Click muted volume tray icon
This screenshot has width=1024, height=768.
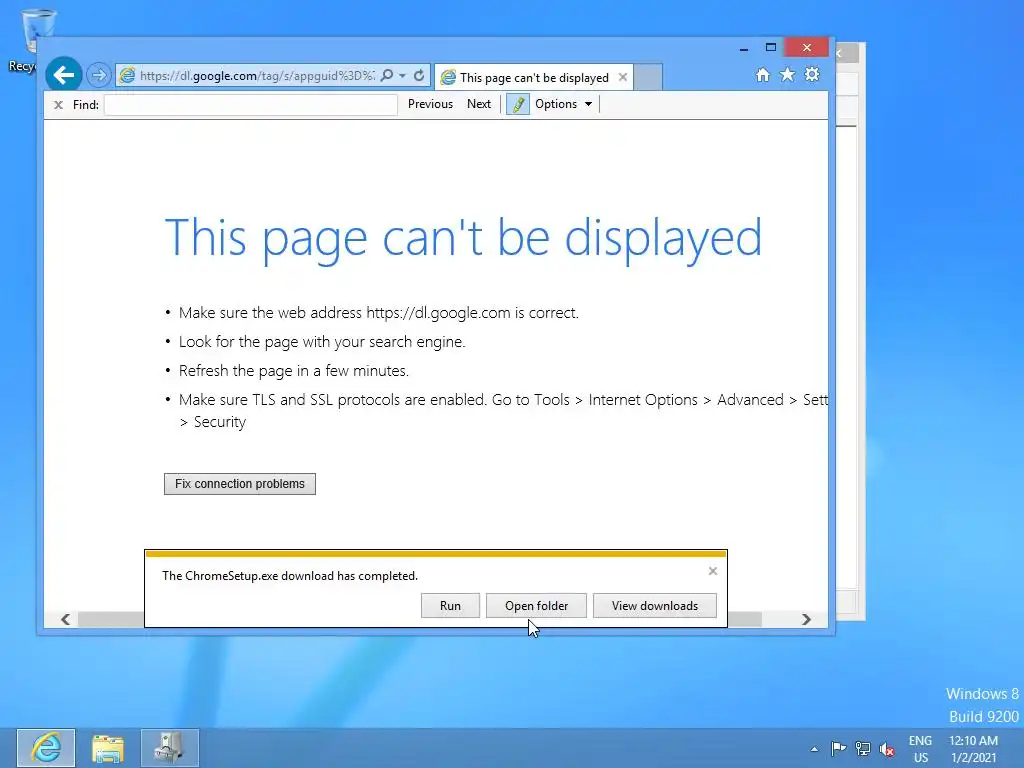coord(887,749)
